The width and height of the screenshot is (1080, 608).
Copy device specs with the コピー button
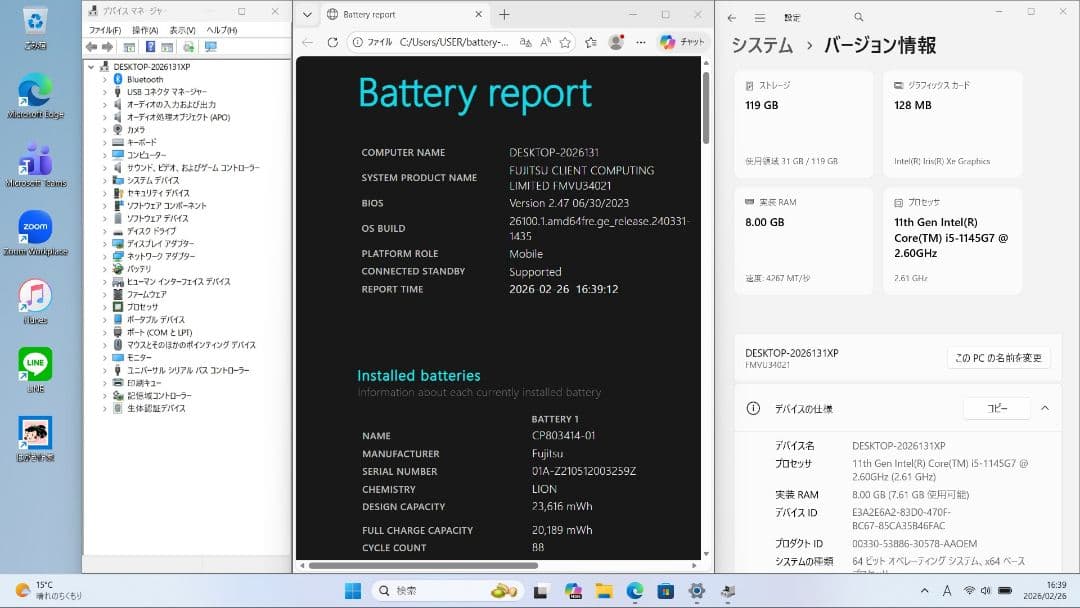996,408
